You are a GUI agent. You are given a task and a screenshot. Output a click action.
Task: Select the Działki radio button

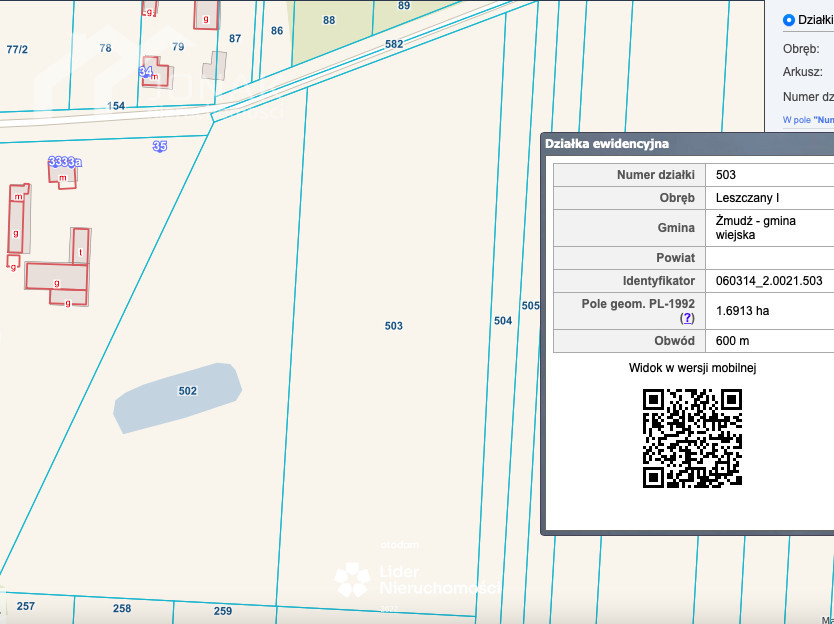pyautogui.click(x=789, y=19)
